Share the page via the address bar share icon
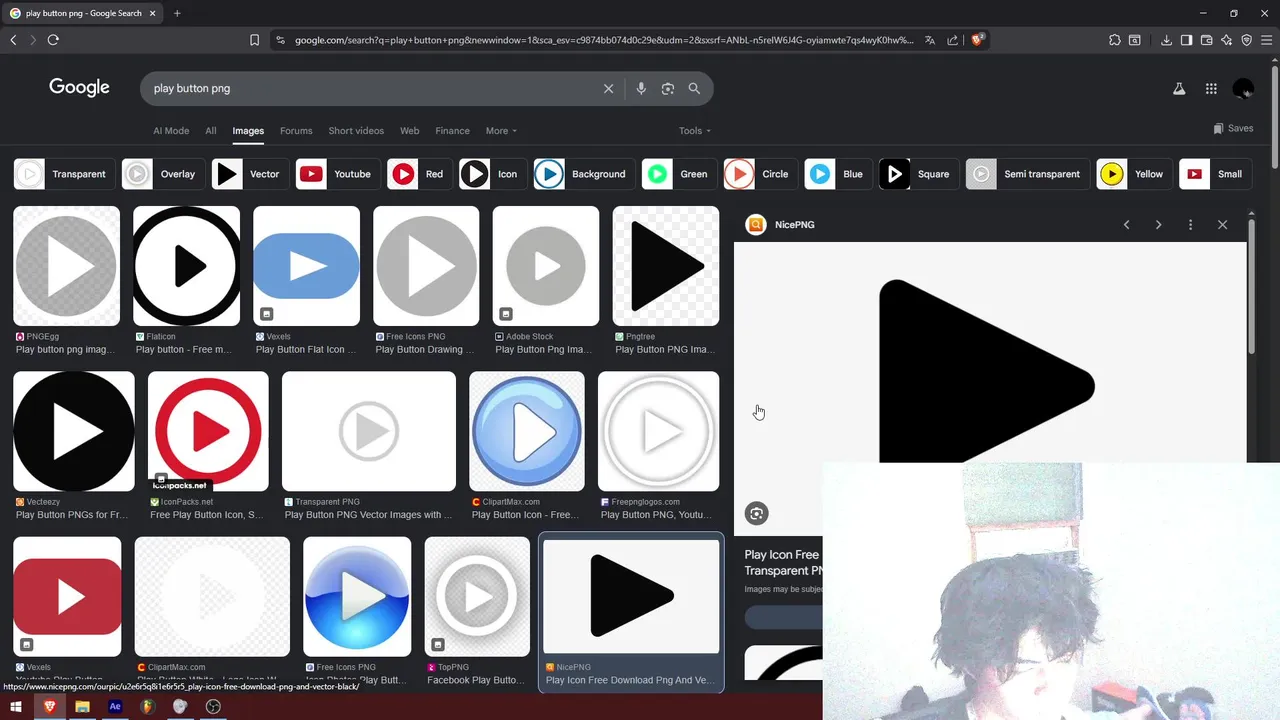The image size is (1280, 720). tap(952, 40)
